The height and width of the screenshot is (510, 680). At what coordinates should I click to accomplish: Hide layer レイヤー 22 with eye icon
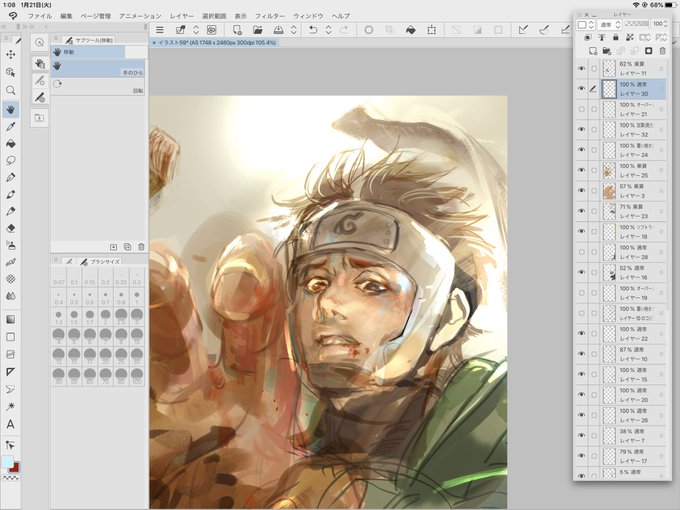(582, 333)
